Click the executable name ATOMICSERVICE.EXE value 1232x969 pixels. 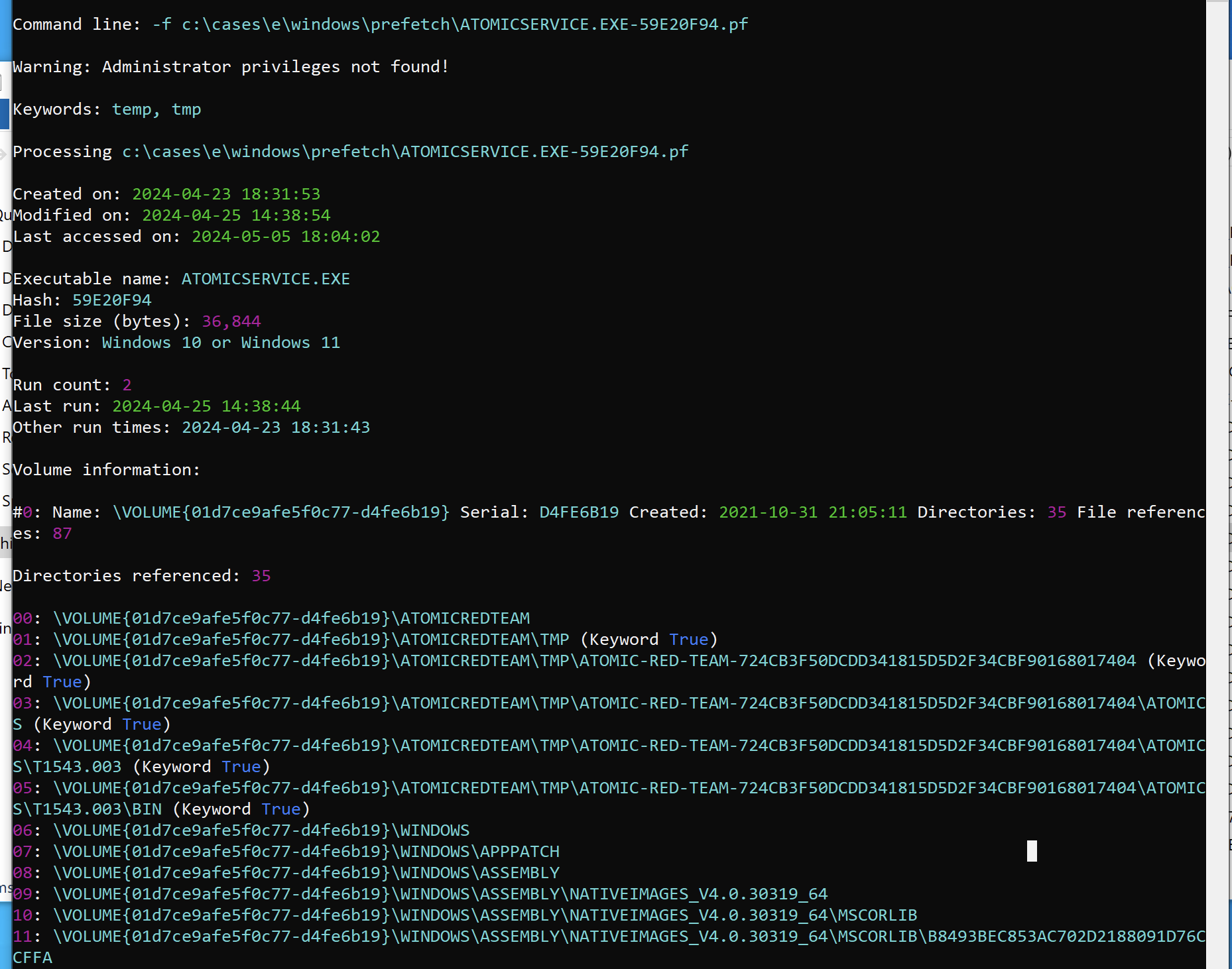coord(266,279)
